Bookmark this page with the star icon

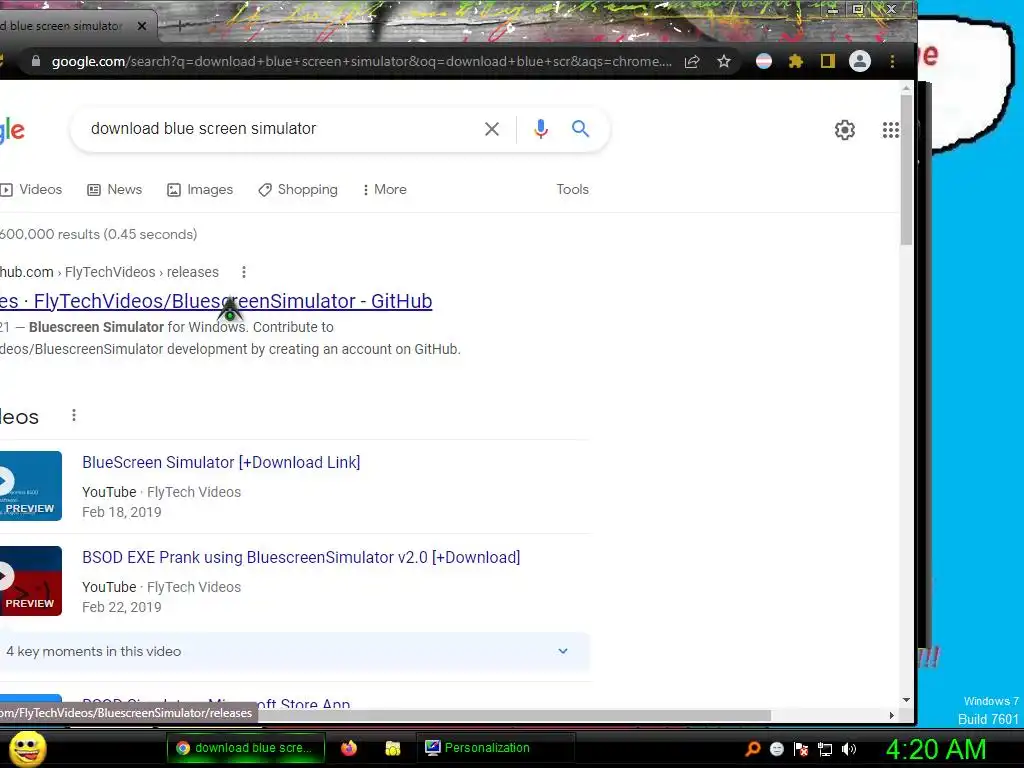coord(724,61)
